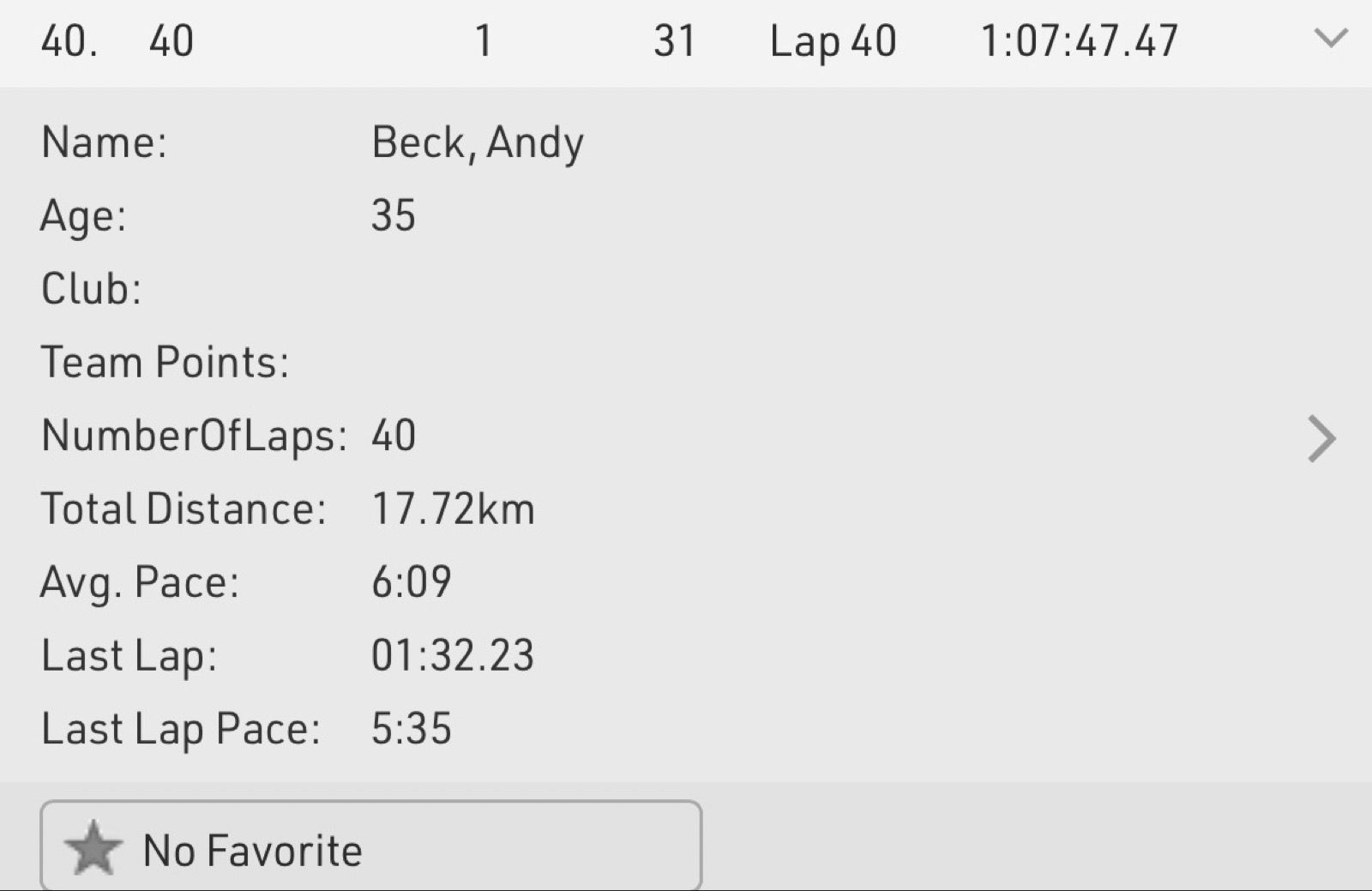The height and width of the screenshot is (891, 1372).
Task: Click the name Beck, Andy
Action: [477, 142]
